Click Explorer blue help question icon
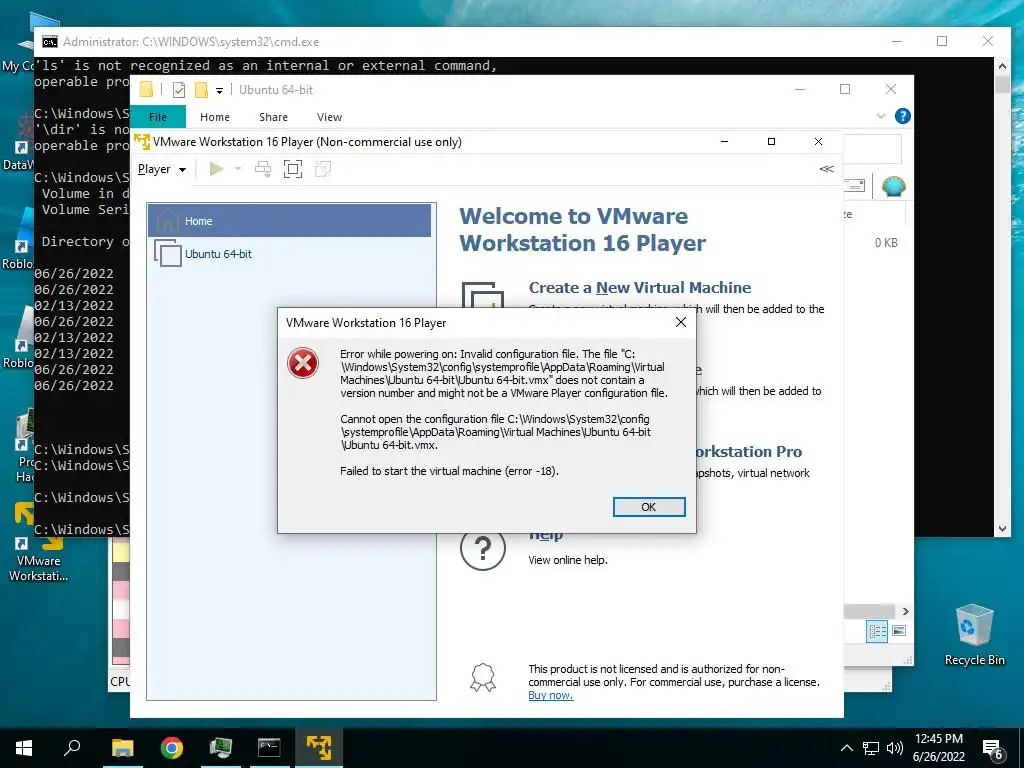The width and height of the screenshot is (1024, 768). pos(903,116)
